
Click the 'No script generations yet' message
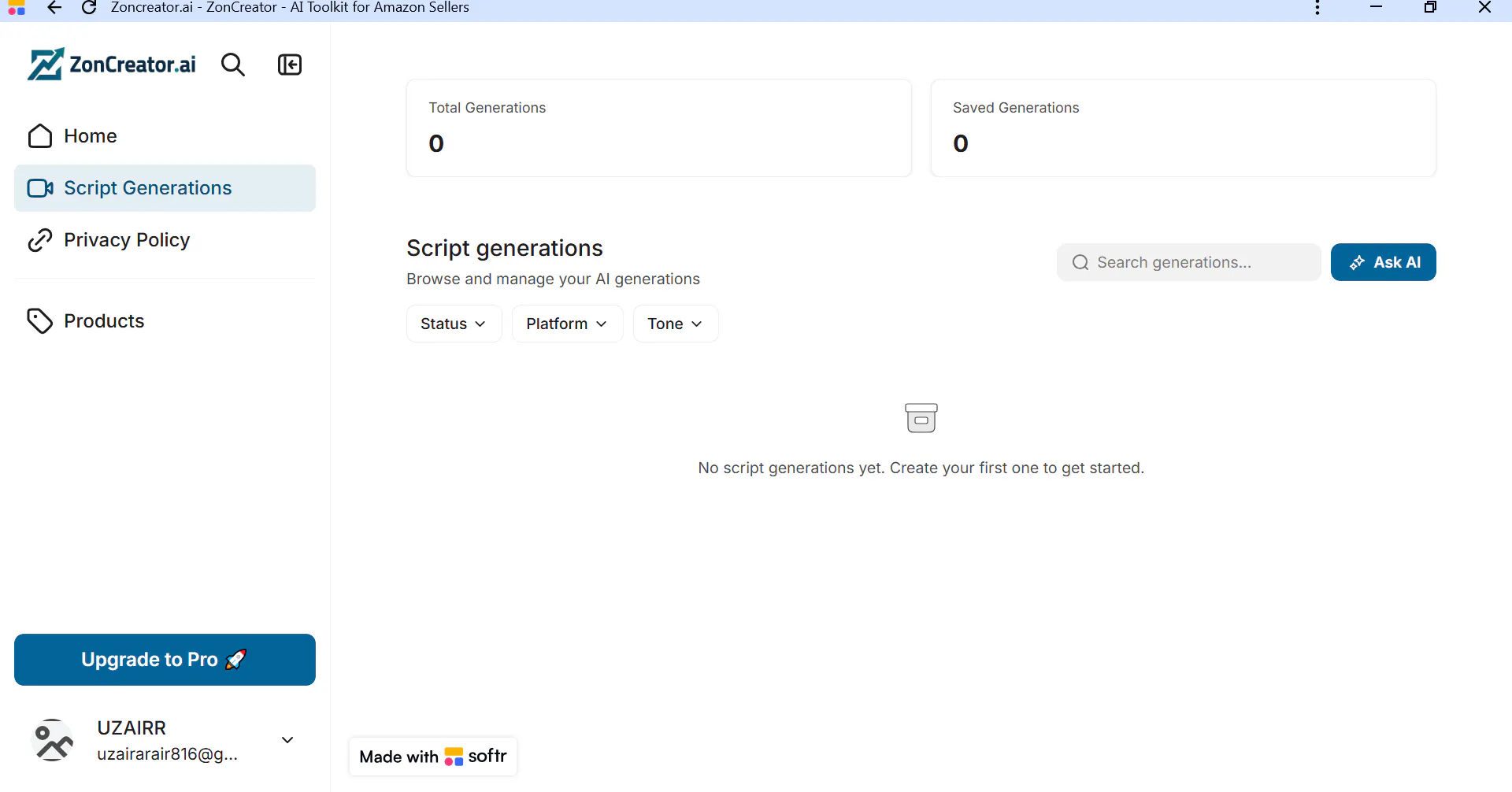pos(921,468)
